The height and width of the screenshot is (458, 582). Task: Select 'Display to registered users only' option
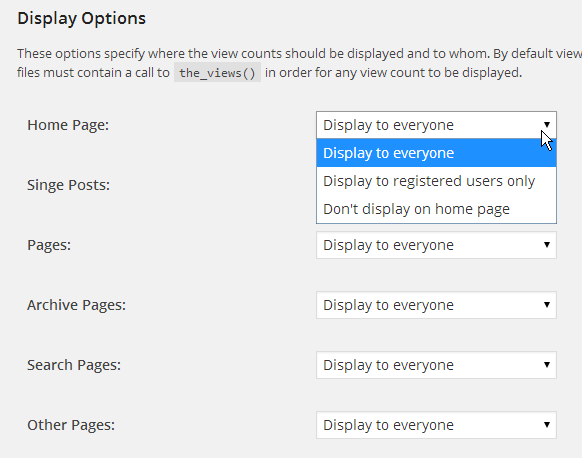436,181
